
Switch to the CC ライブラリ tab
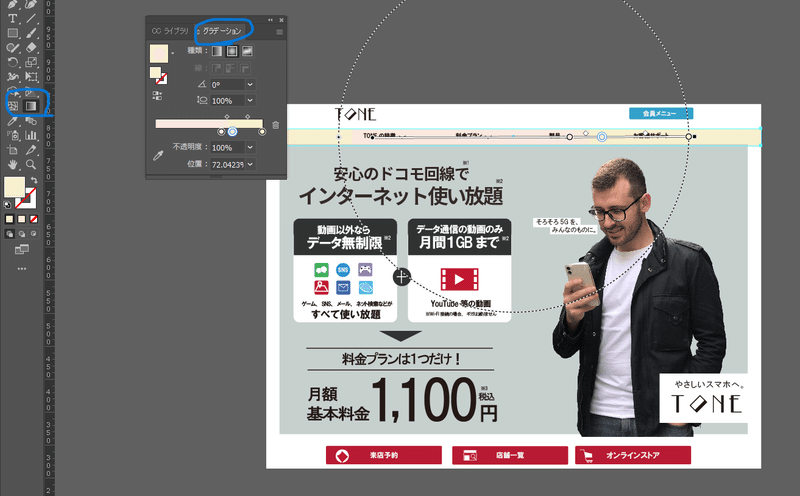[170, 31]
